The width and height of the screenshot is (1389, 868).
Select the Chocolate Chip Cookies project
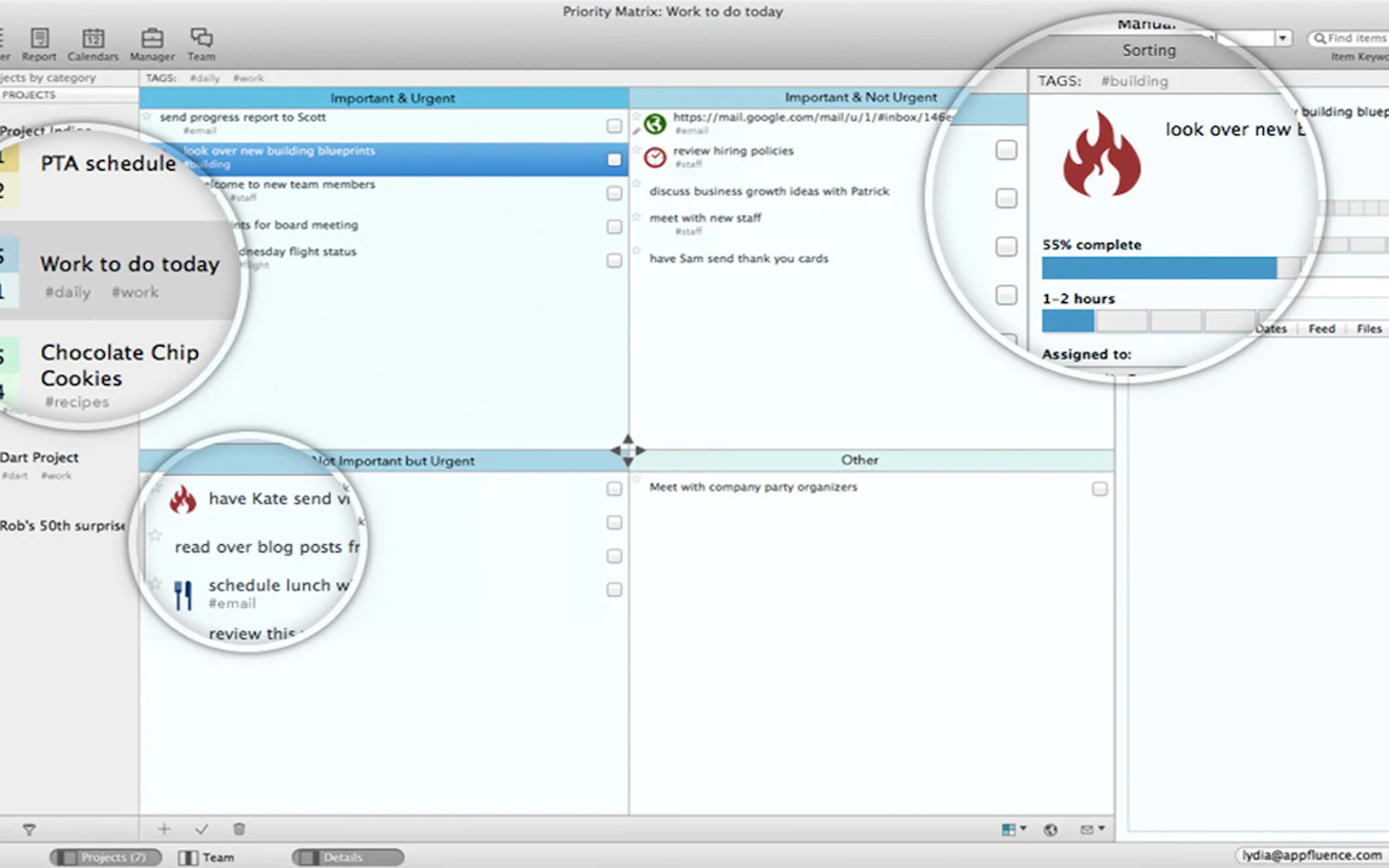click(x=120, y=365)
